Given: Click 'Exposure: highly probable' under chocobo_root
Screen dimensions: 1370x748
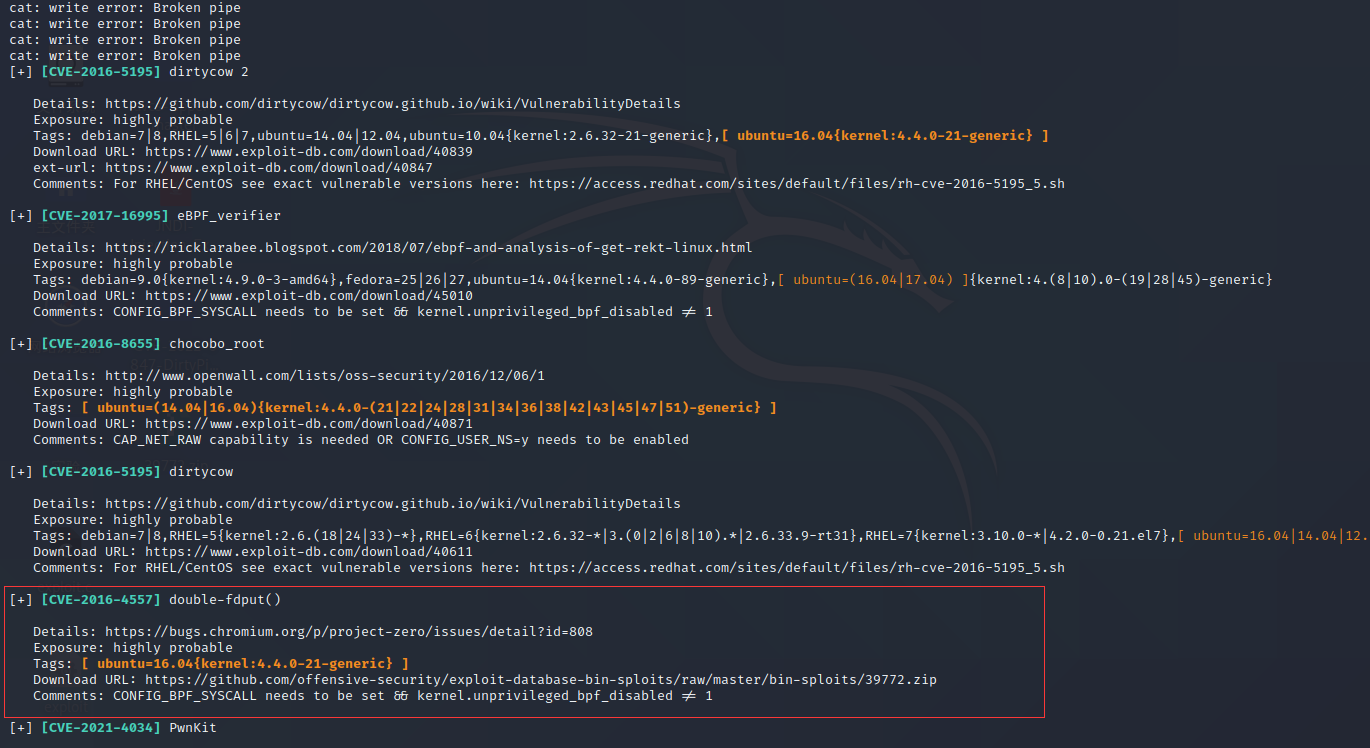Looking at the screenshot, I should [x=133, y=392].
